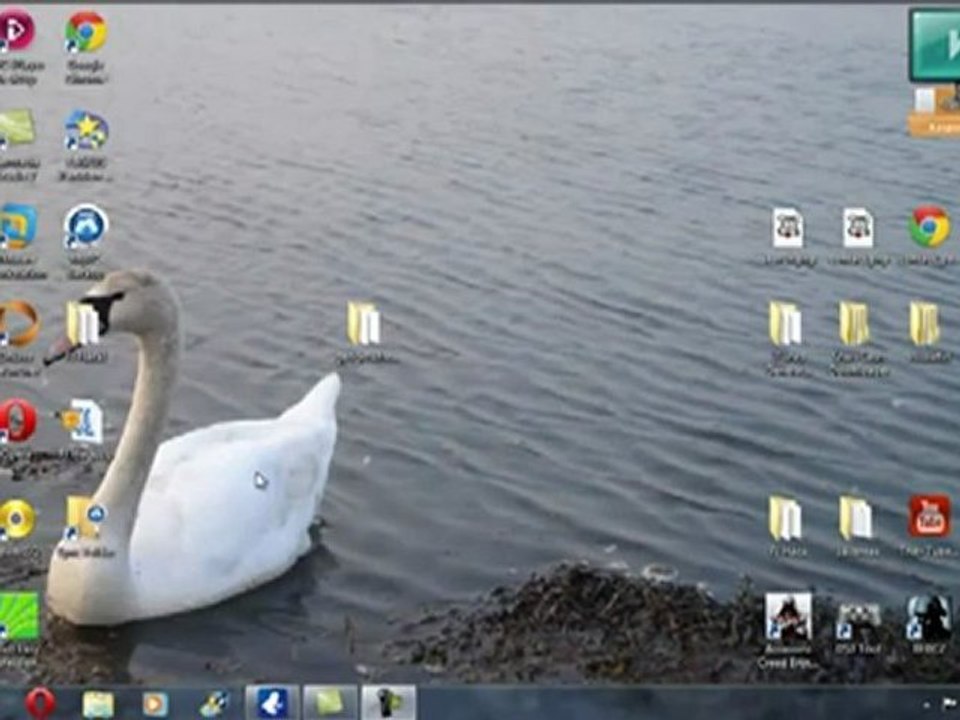Open the Action Center flag in the tray

950,703
